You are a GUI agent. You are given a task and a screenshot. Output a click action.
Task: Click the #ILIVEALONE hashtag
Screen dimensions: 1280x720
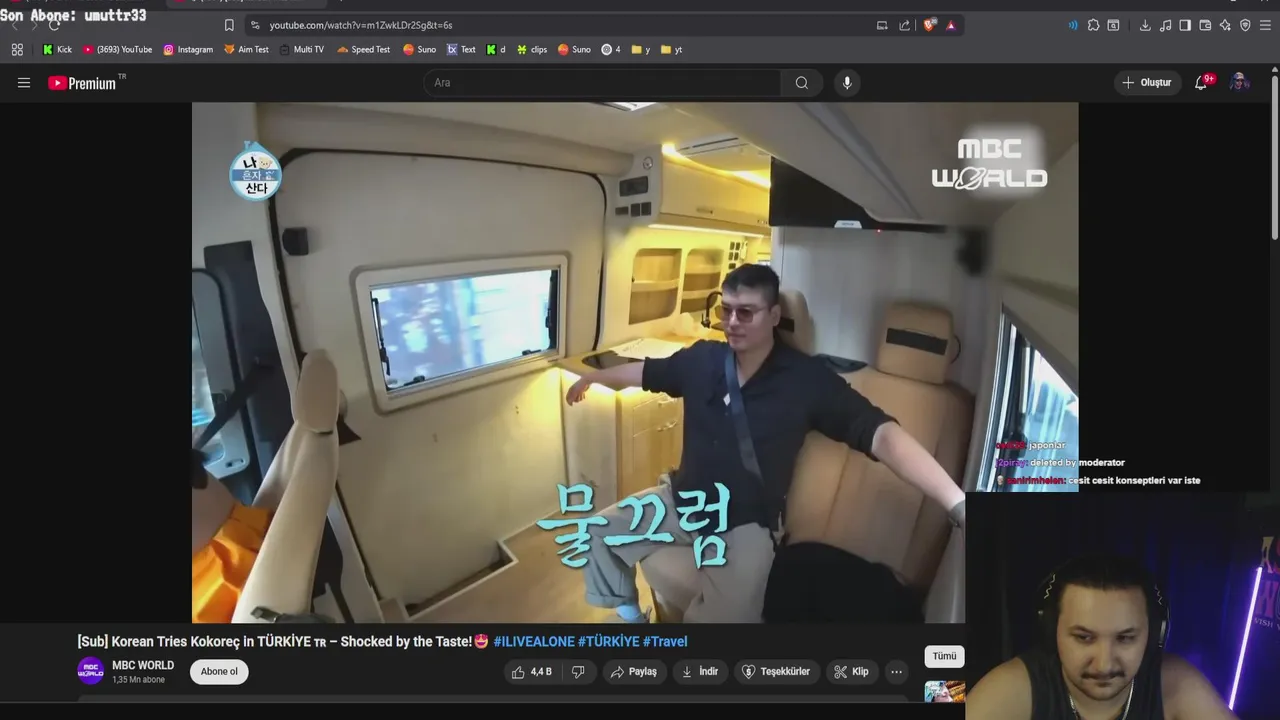pyautogui.click(x=534, y=642)
